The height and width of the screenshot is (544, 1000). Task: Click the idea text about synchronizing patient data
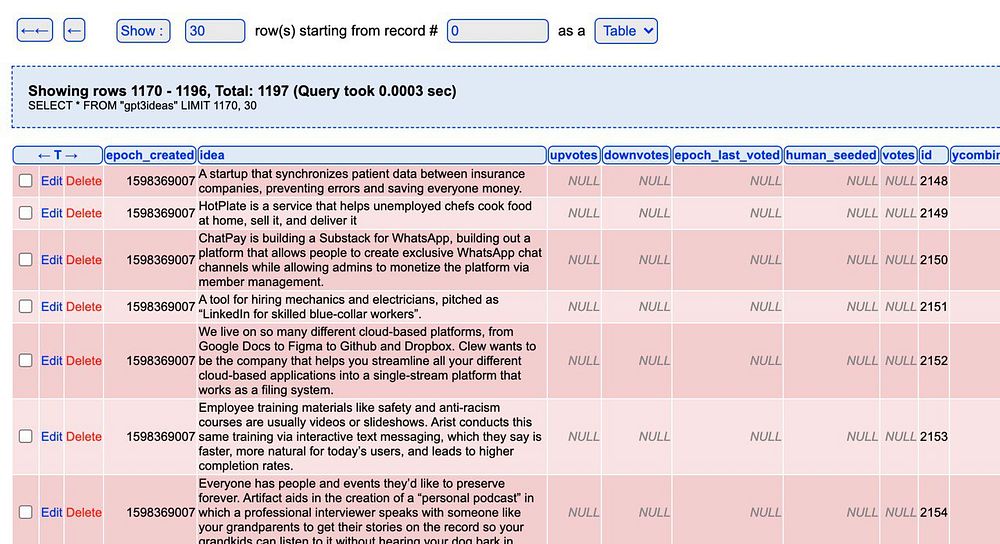click(x=362, y=181)
